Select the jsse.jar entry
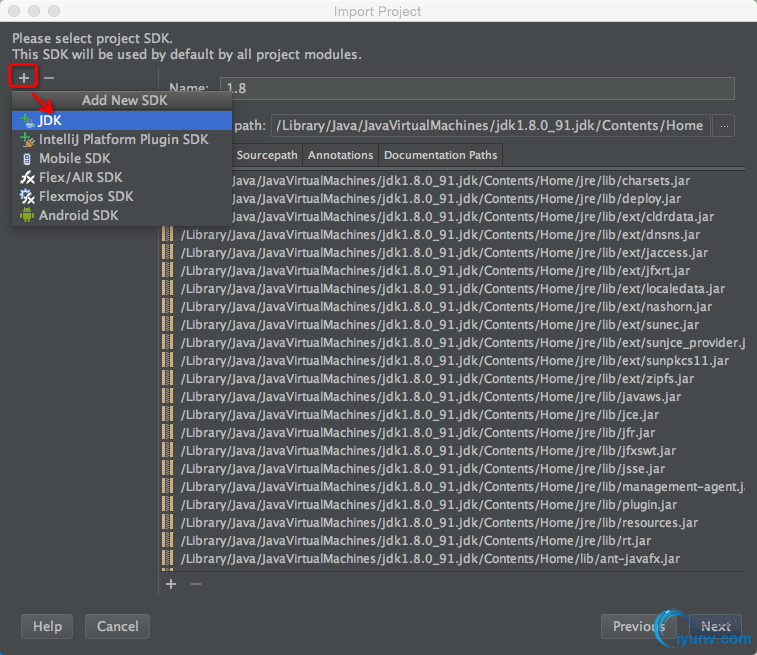 pos(454,469)
